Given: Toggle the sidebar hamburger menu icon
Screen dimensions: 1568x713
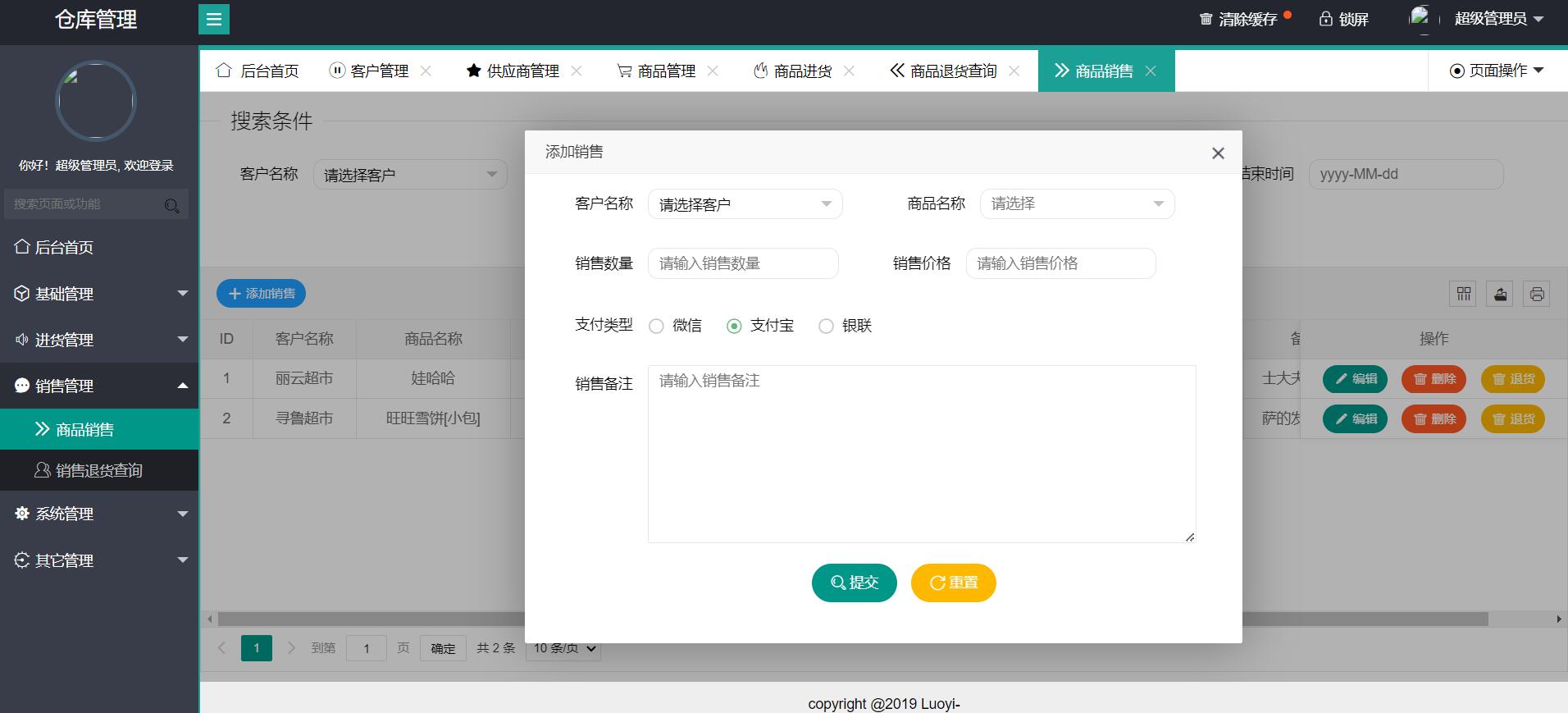Looking at the screenshot, I should click(x=214, y=19).
